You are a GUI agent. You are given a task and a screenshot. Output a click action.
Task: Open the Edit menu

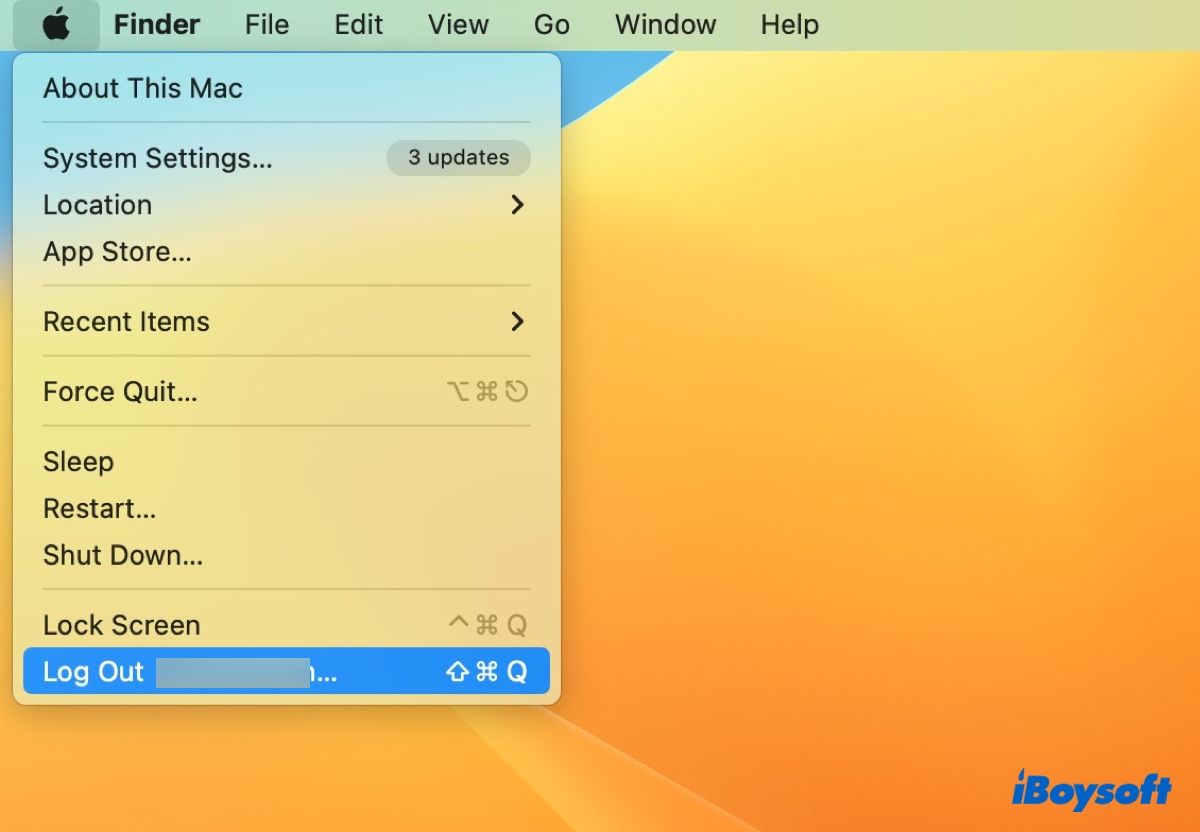[359, 25]
